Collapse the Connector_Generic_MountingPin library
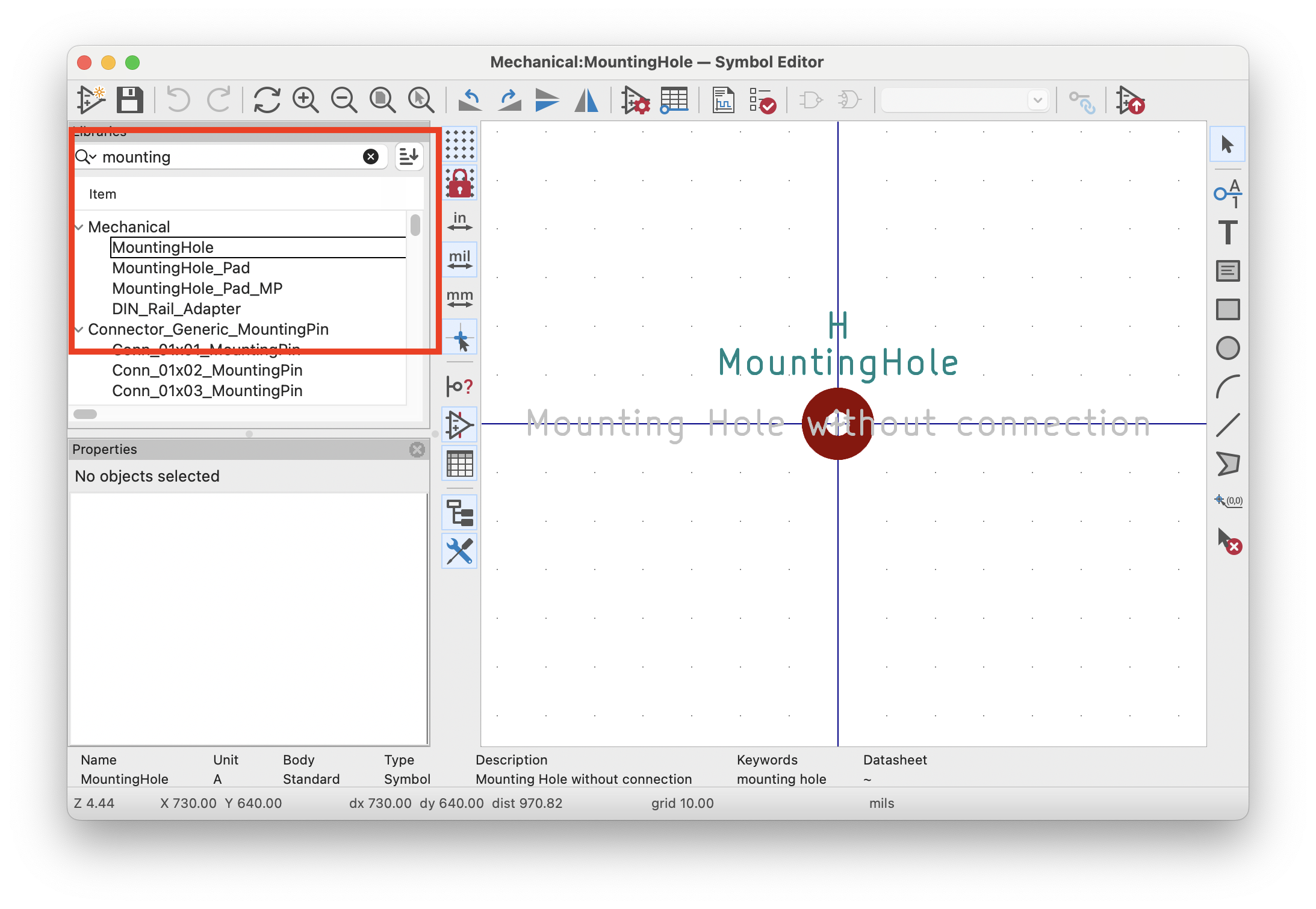Image resolution: width=1316 pixels, height=909 pixels. pyautogui.click(x=79, y=329)
